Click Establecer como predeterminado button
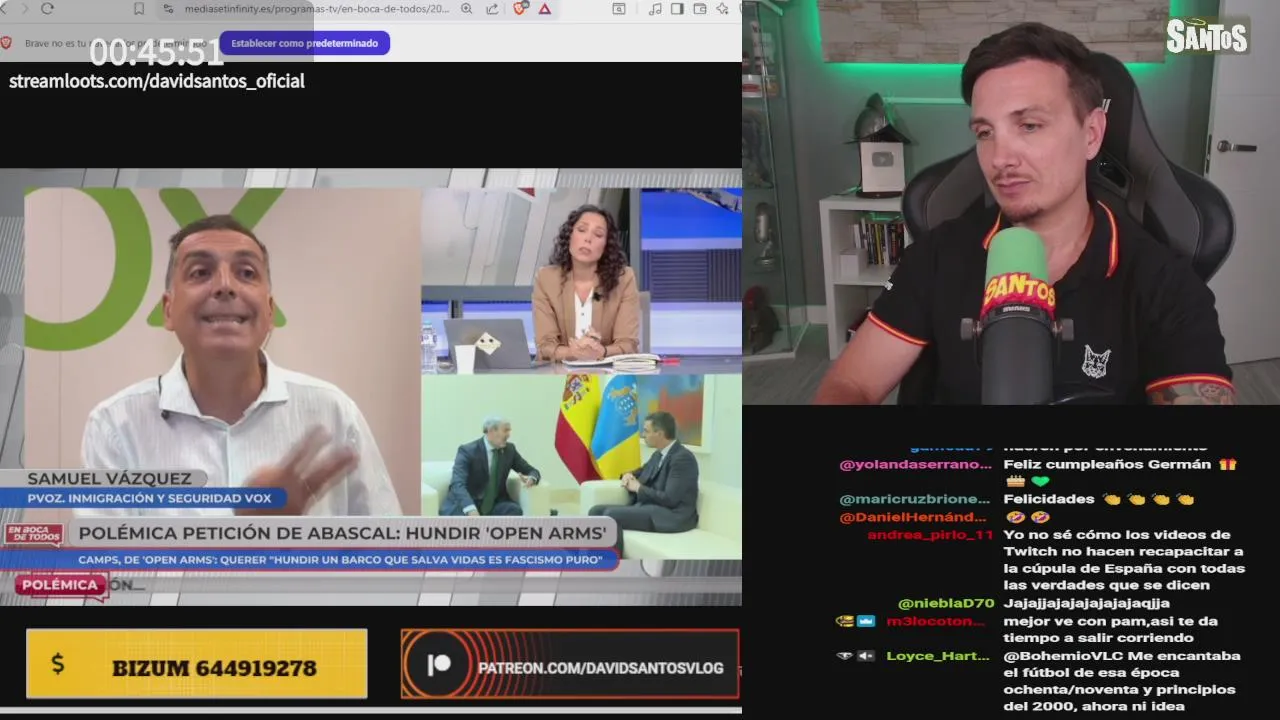Screen dimensions: 1280x720 [x=305, y=43]
